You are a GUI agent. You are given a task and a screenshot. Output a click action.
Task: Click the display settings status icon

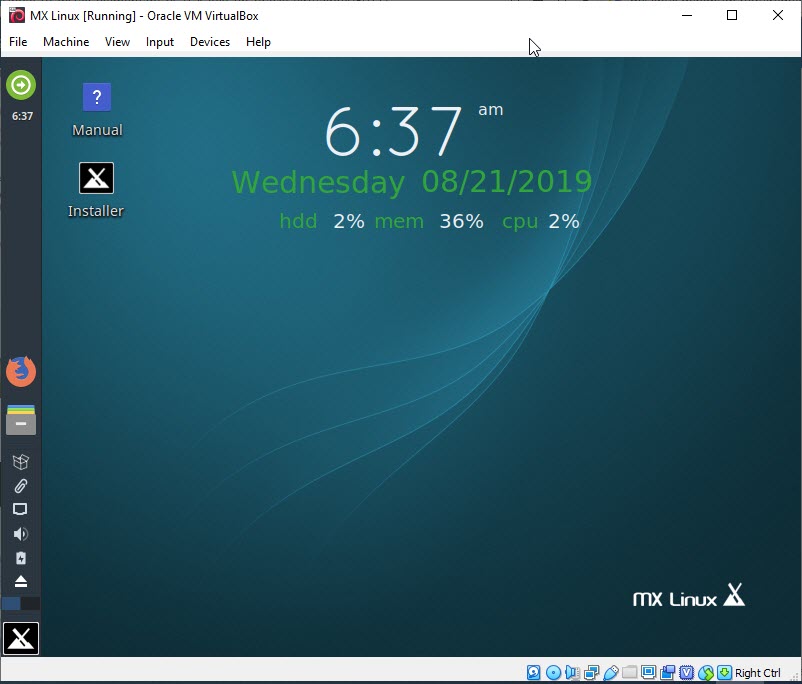pos(649,672)
